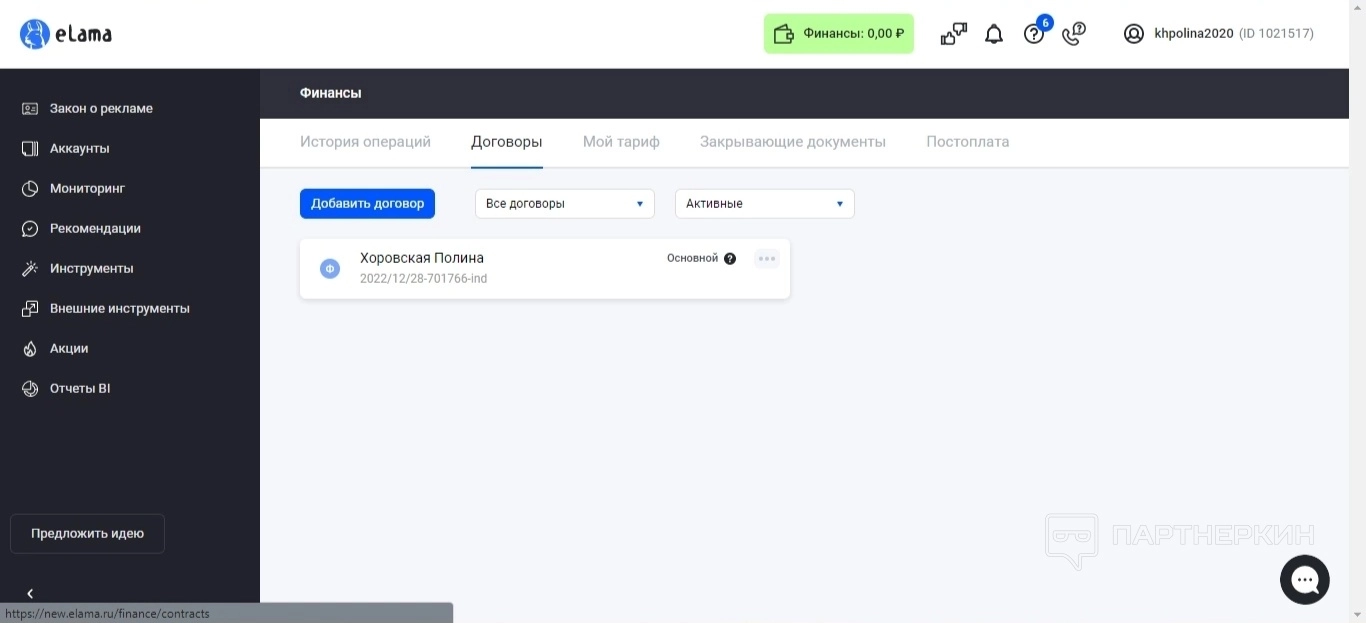Open the Активные status dropdown
The image size is (1366, 623).
coord(765,203)
